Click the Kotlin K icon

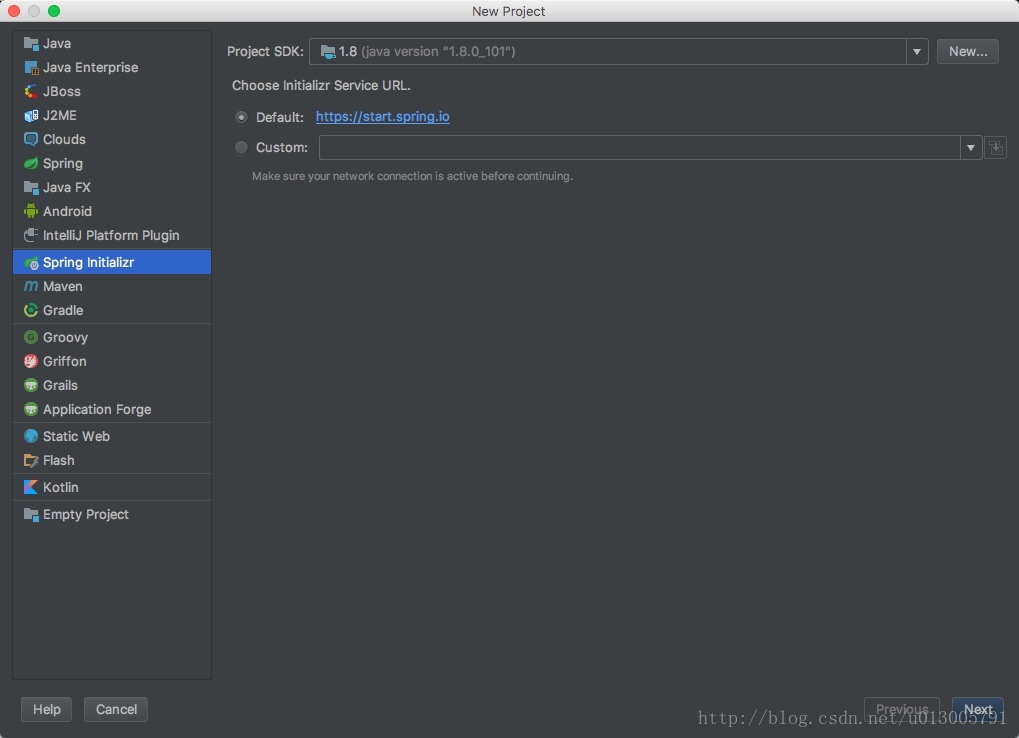[31, 487]
